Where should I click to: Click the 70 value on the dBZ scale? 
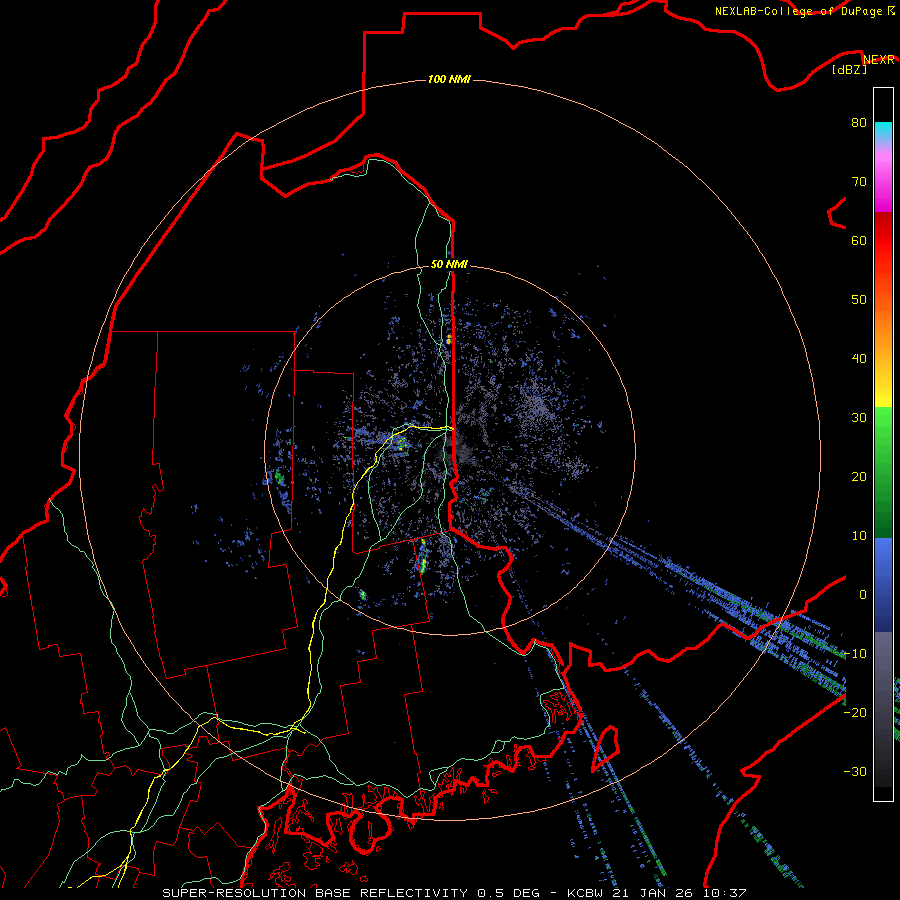click(x=859, y=182)
